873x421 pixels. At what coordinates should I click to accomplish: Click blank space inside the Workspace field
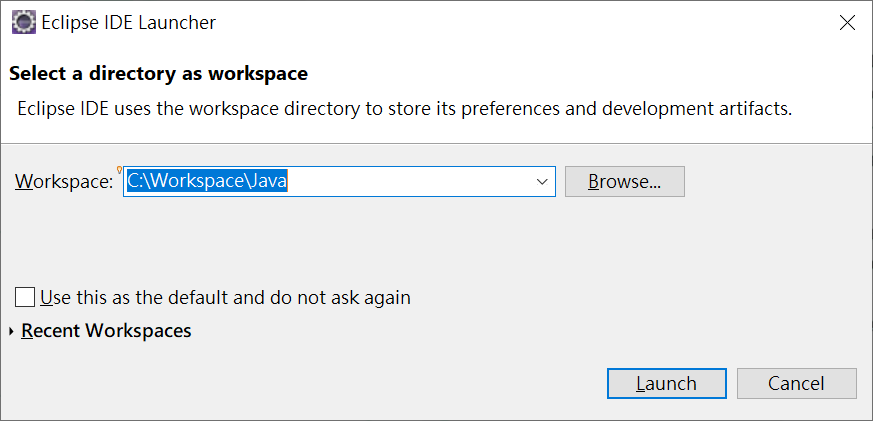point(410,182)
